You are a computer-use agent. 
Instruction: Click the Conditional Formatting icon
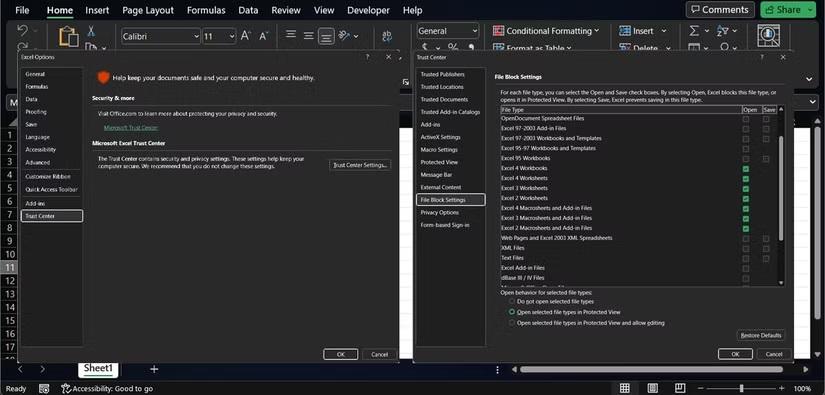tap(498, 31)
